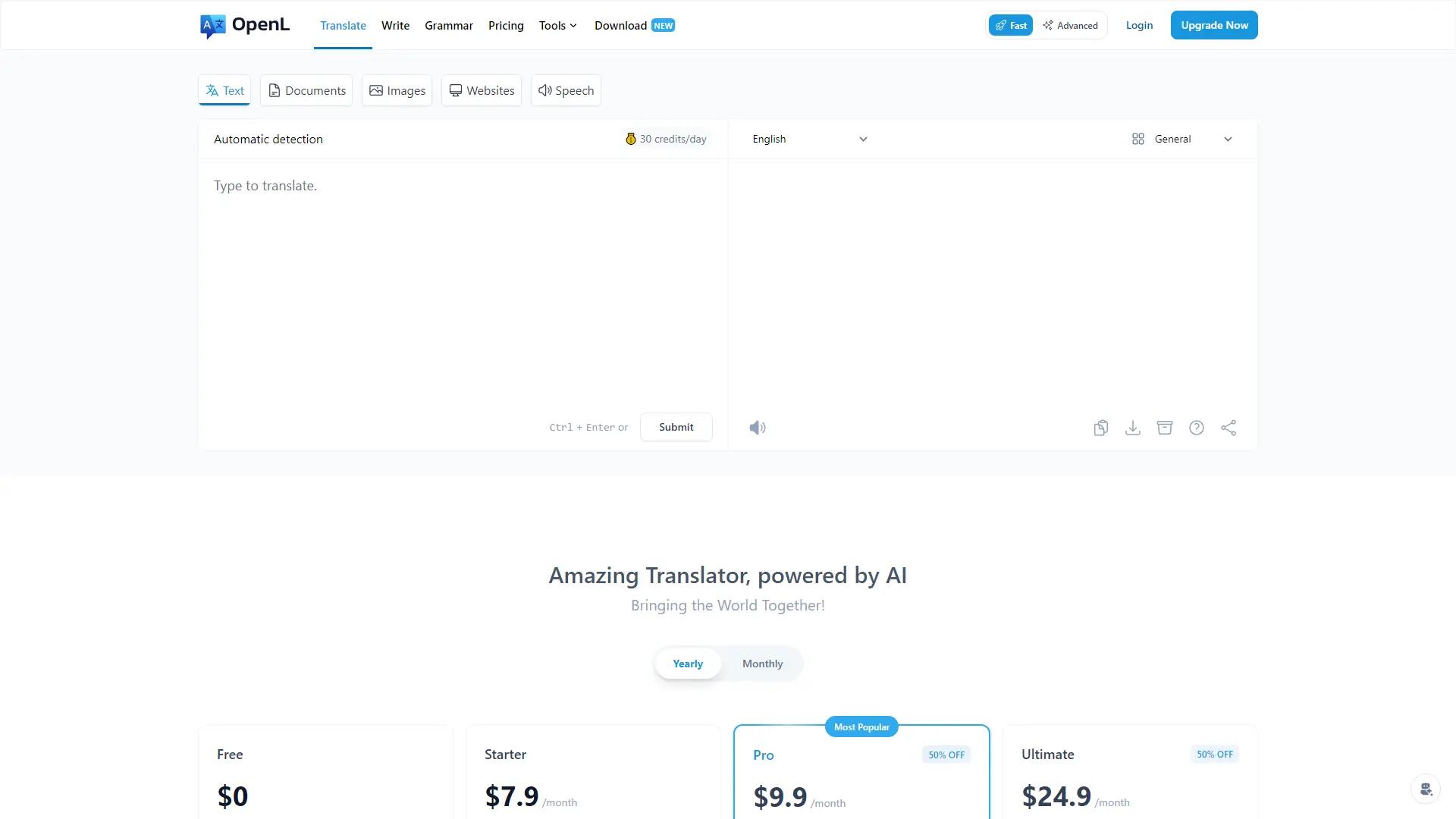Viewport: 1456px width, 819px height.
Task: Enable Advanced translation mode
Action: click(x=1070, y=25)
